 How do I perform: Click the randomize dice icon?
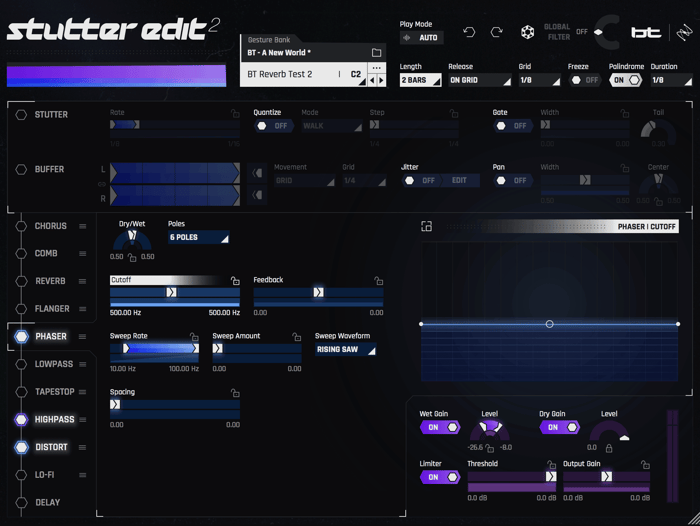coord(527,32)
